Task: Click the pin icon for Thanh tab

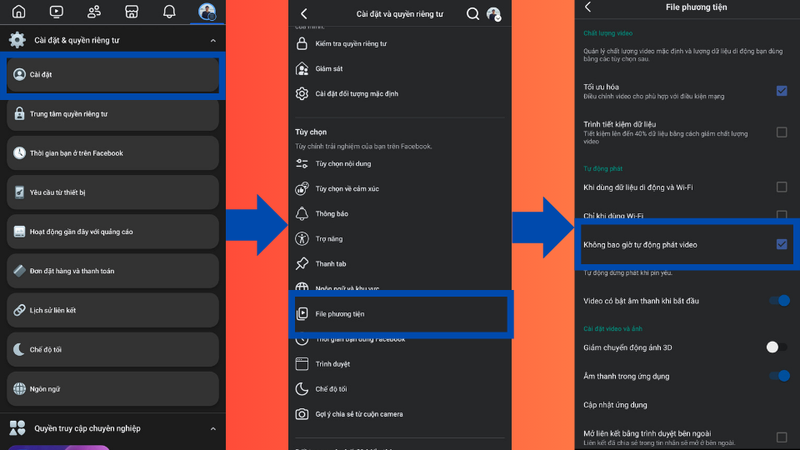Action: 302,263
